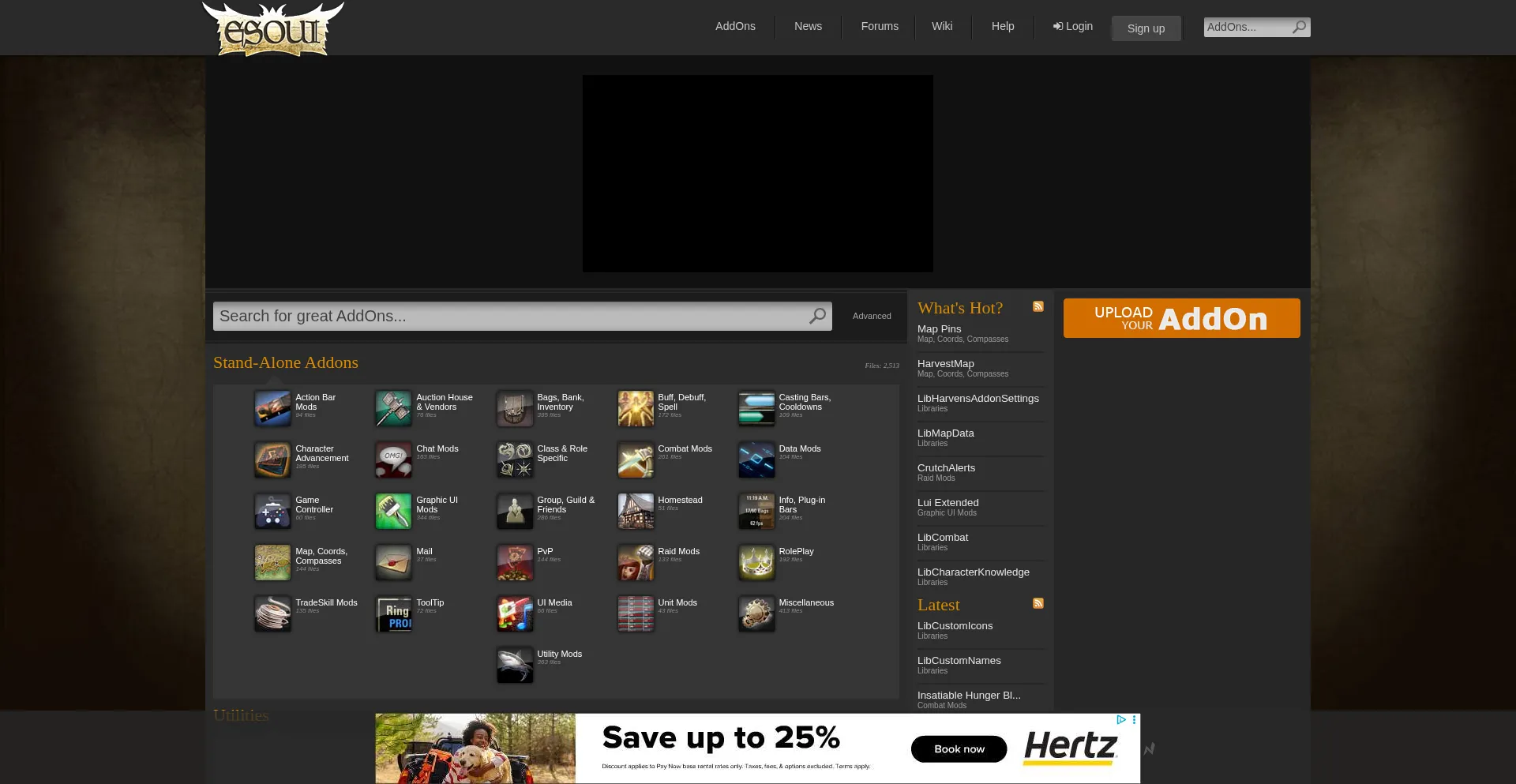Open the Chat Mods speech bubble icon
The width and height of the screenshot is (1516, 784).
393,460
